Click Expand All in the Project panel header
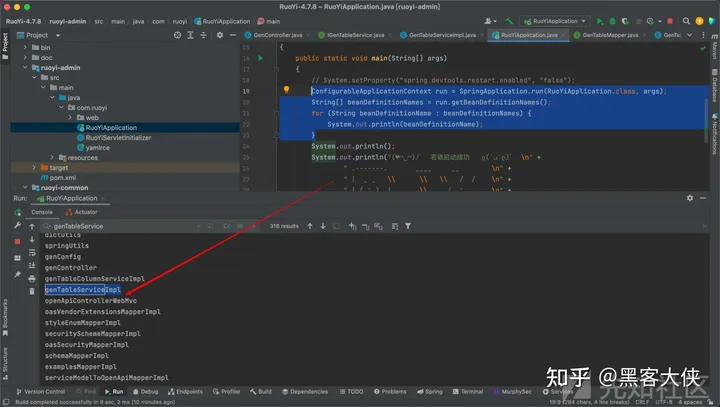 pos(190,35)
